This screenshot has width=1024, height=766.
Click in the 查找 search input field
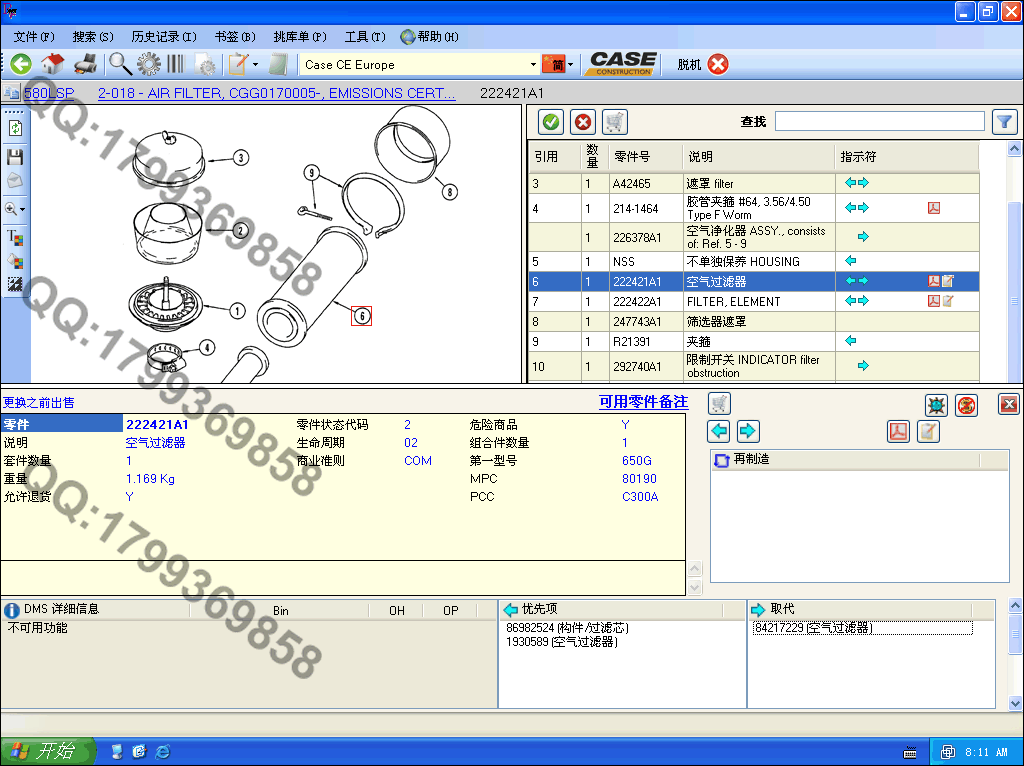[879, 121]
